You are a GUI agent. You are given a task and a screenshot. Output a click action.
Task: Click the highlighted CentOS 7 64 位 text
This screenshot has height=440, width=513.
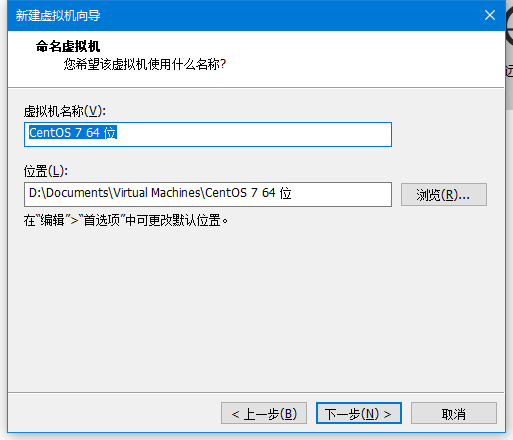pos(73,133)
